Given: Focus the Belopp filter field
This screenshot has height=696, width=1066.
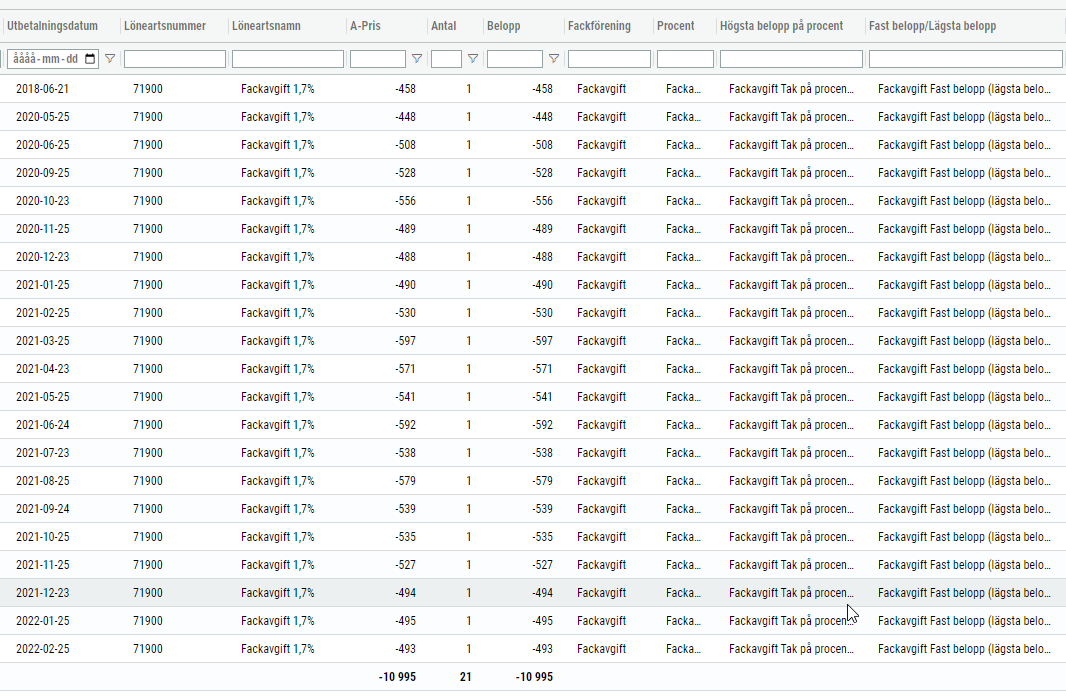Looking at the screenshot, I should [x=515, y=59].
